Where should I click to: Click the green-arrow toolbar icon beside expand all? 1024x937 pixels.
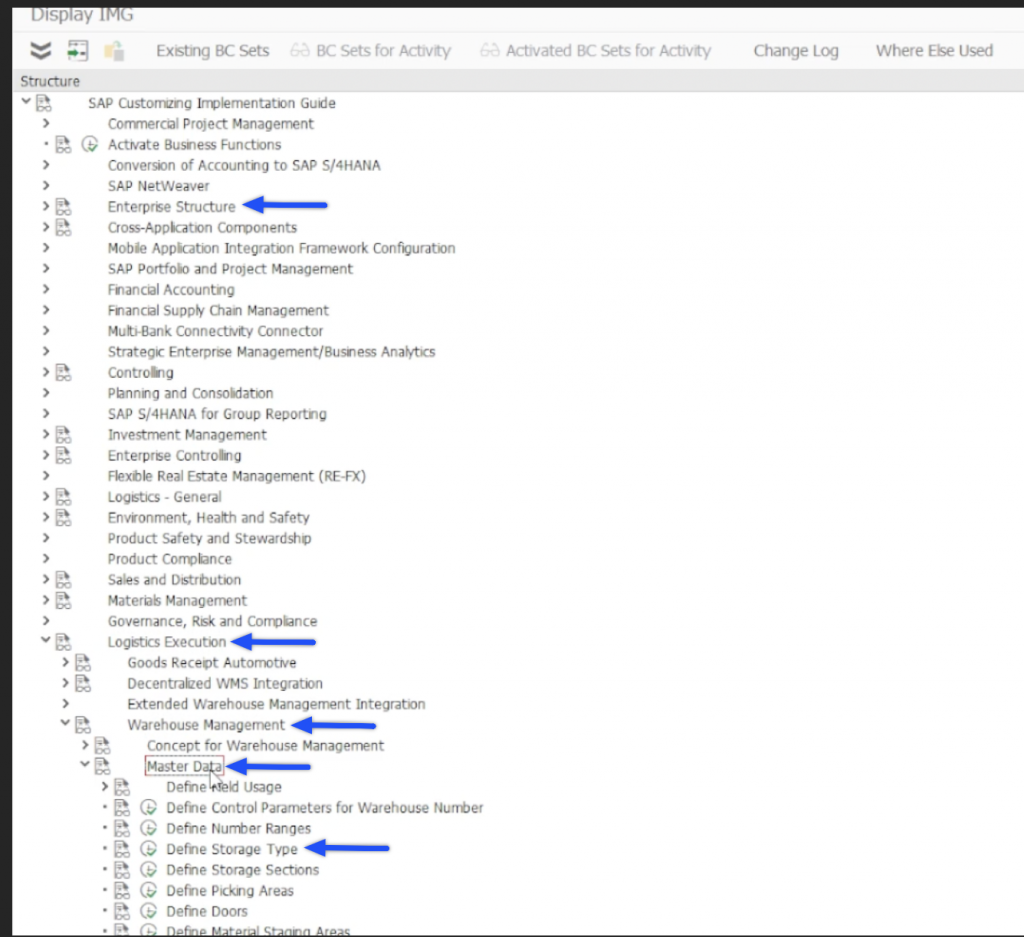(77, 51)
